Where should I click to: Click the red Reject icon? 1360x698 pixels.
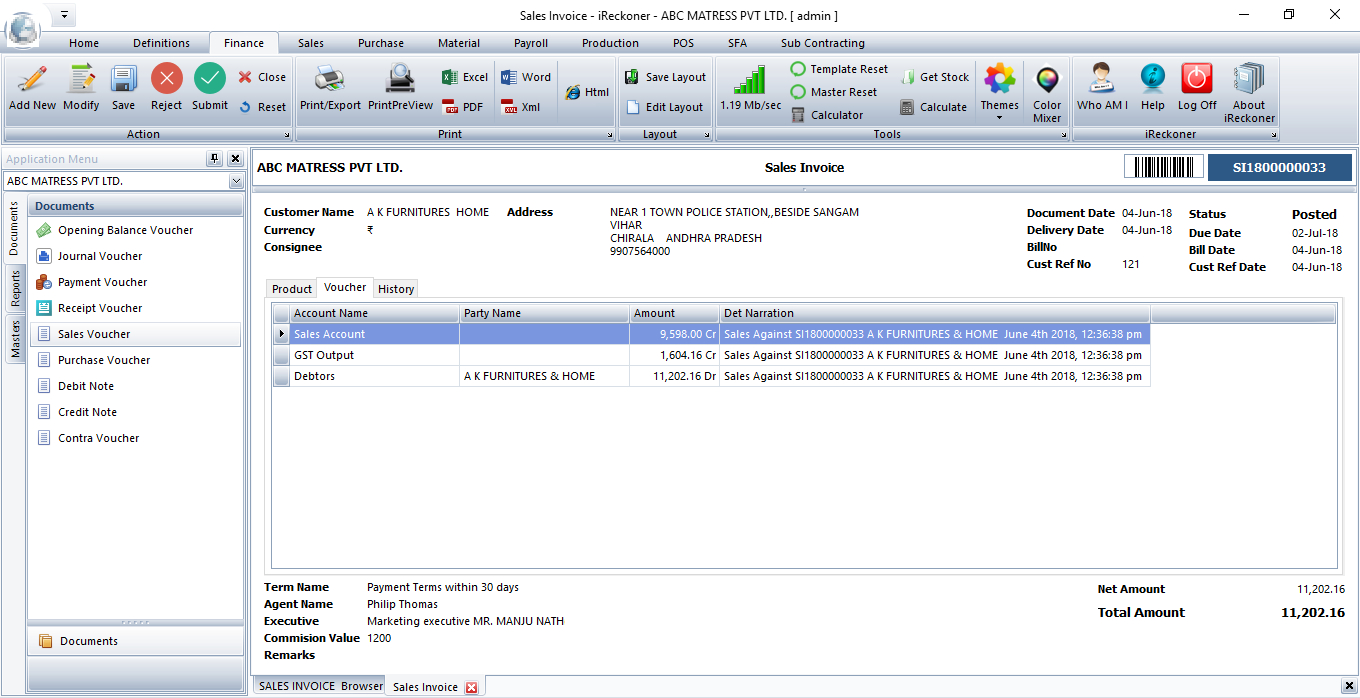tap(166, 80)
